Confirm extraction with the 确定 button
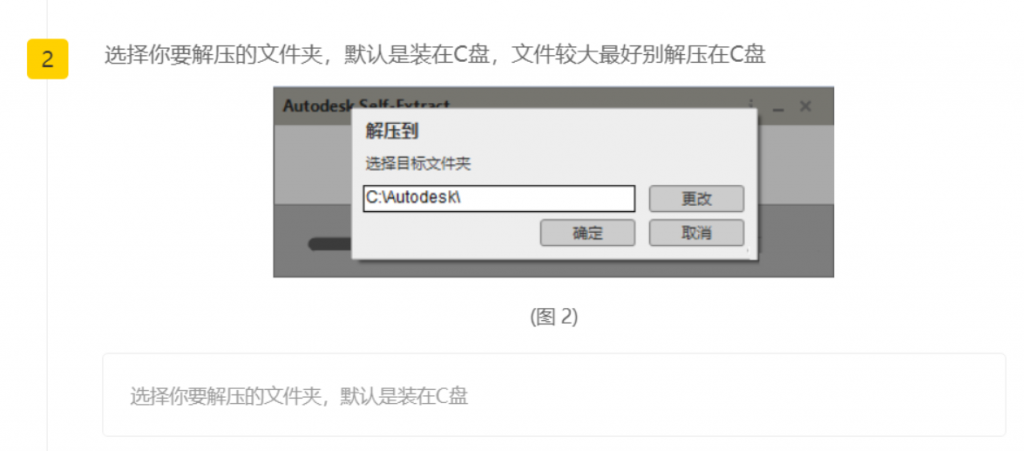The image size is (1024, 451). pos(587,233)
